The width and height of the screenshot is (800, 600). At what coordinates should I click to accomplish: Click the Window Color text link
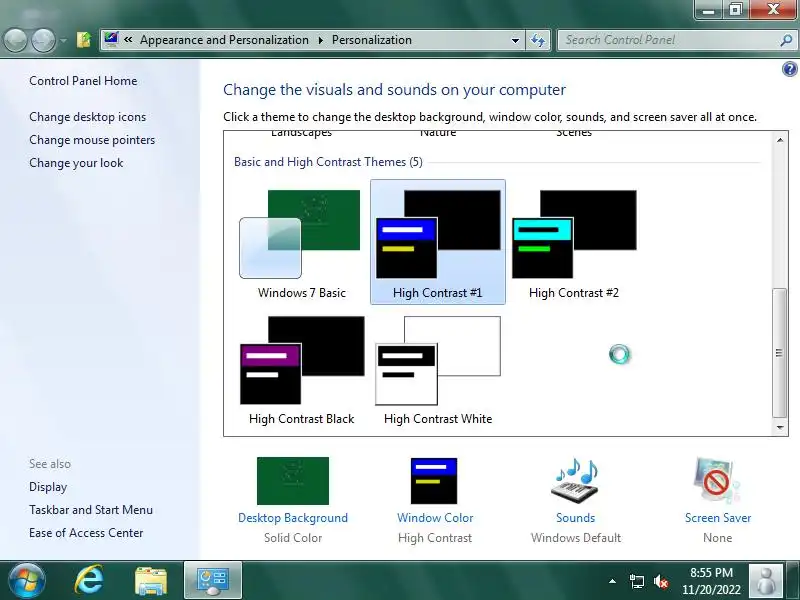click(435, 518)
